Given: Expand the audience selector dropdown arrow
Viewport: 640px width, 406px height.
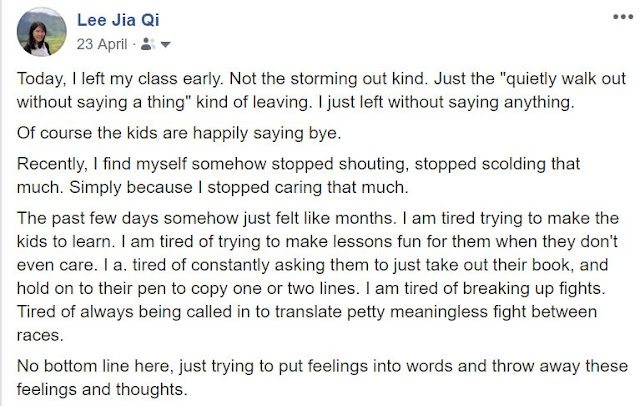Looking at the screenshot, I should [x=165, y=44].
